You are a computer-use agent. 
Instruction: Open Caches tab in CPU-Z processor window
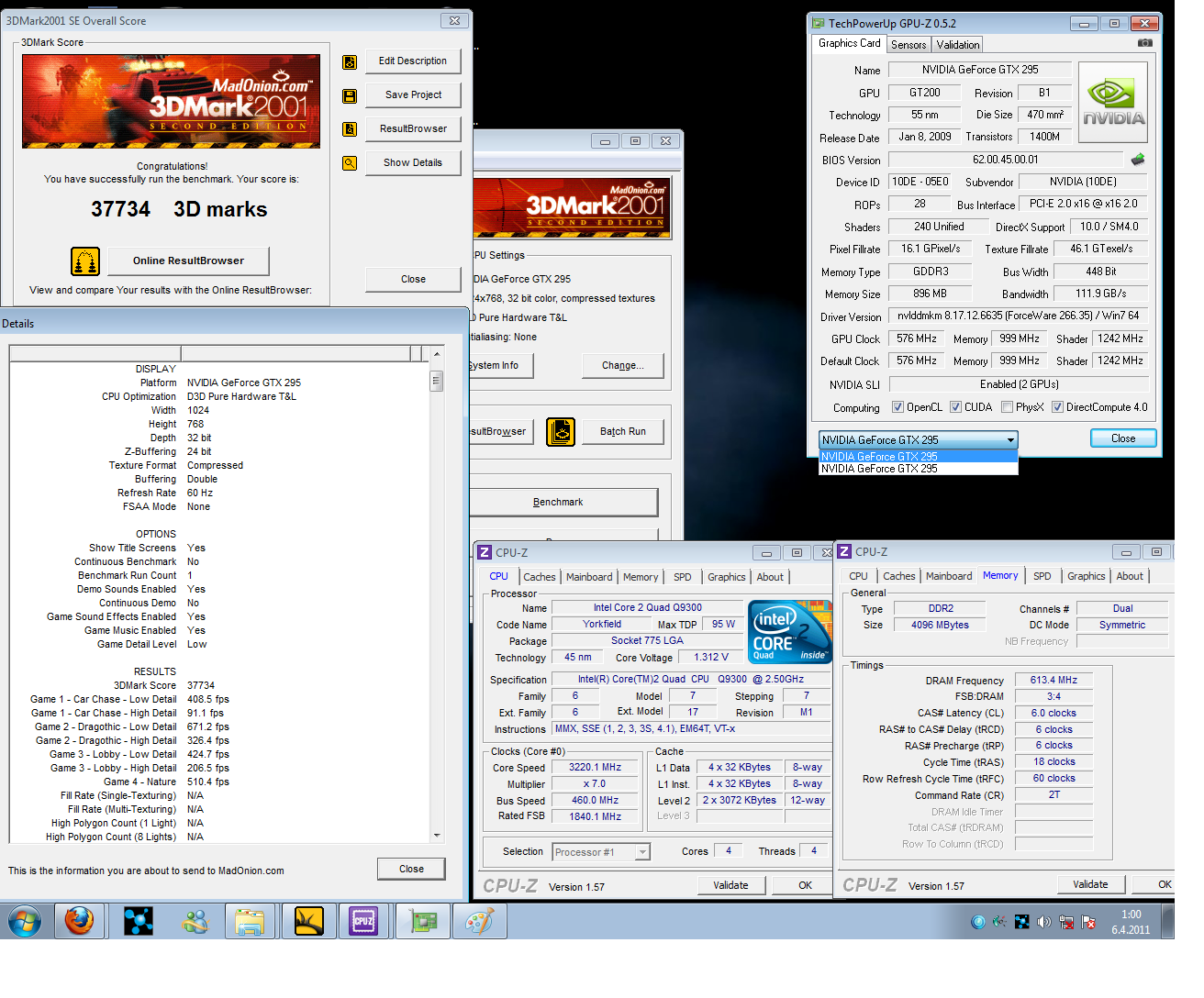(x=540, y=577)
